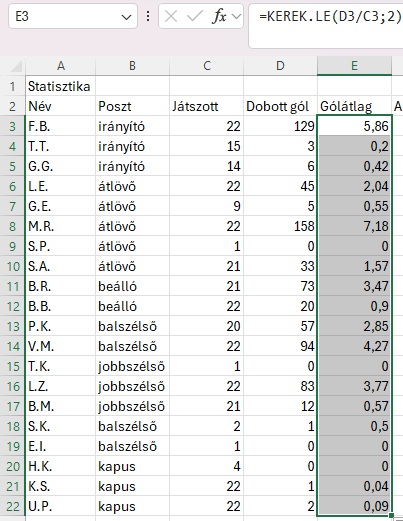Select average cell 4,27

click(354, 346)
